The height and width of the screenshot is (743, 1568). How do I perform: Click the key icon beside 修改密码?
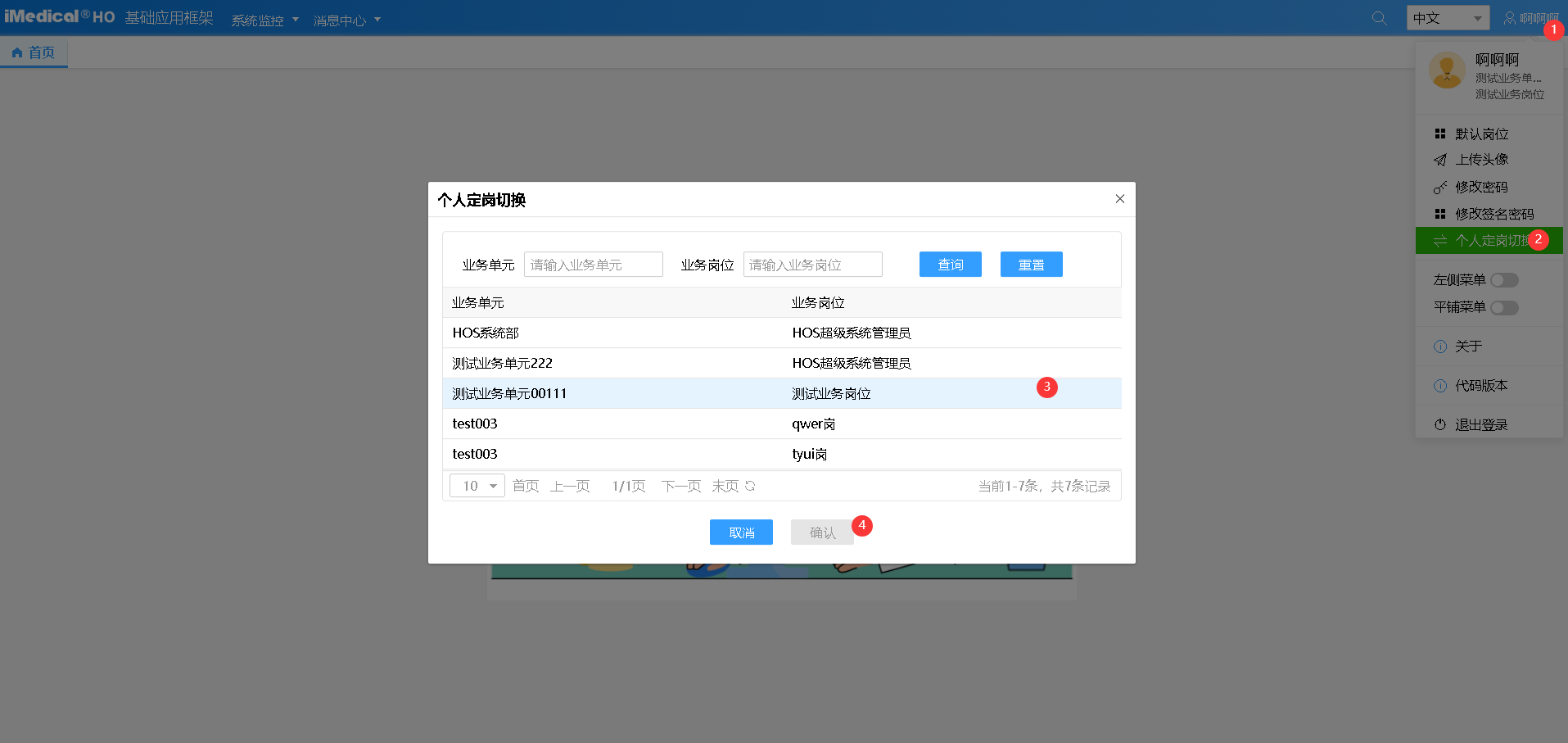(x=1440, y=187)
